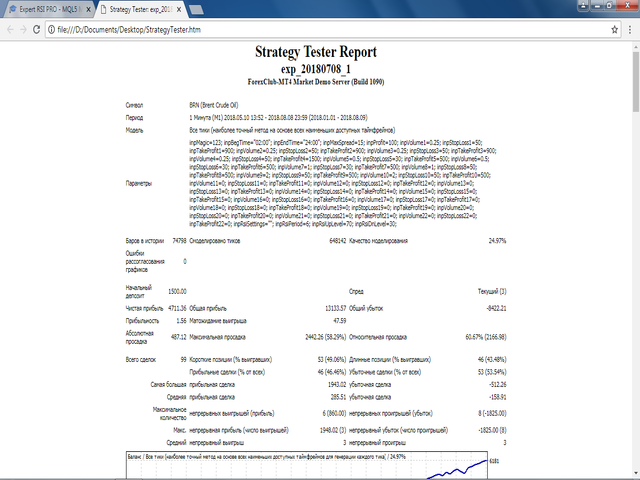640x480 pixels.
Task: Click the BRN (Brent Crude Oil) value
Action: point(213,105)
